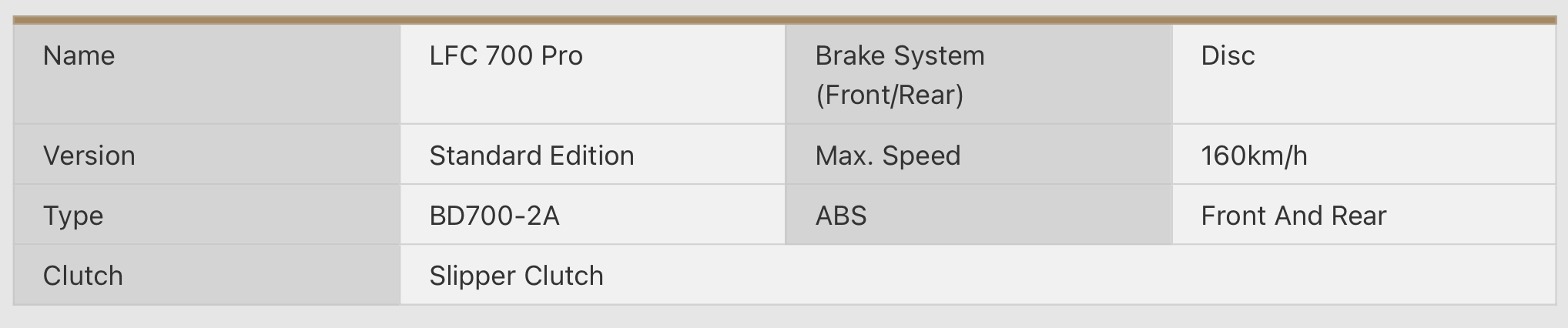
Task: Select the Front And Rear value
Action: (x=1294, y=216)
